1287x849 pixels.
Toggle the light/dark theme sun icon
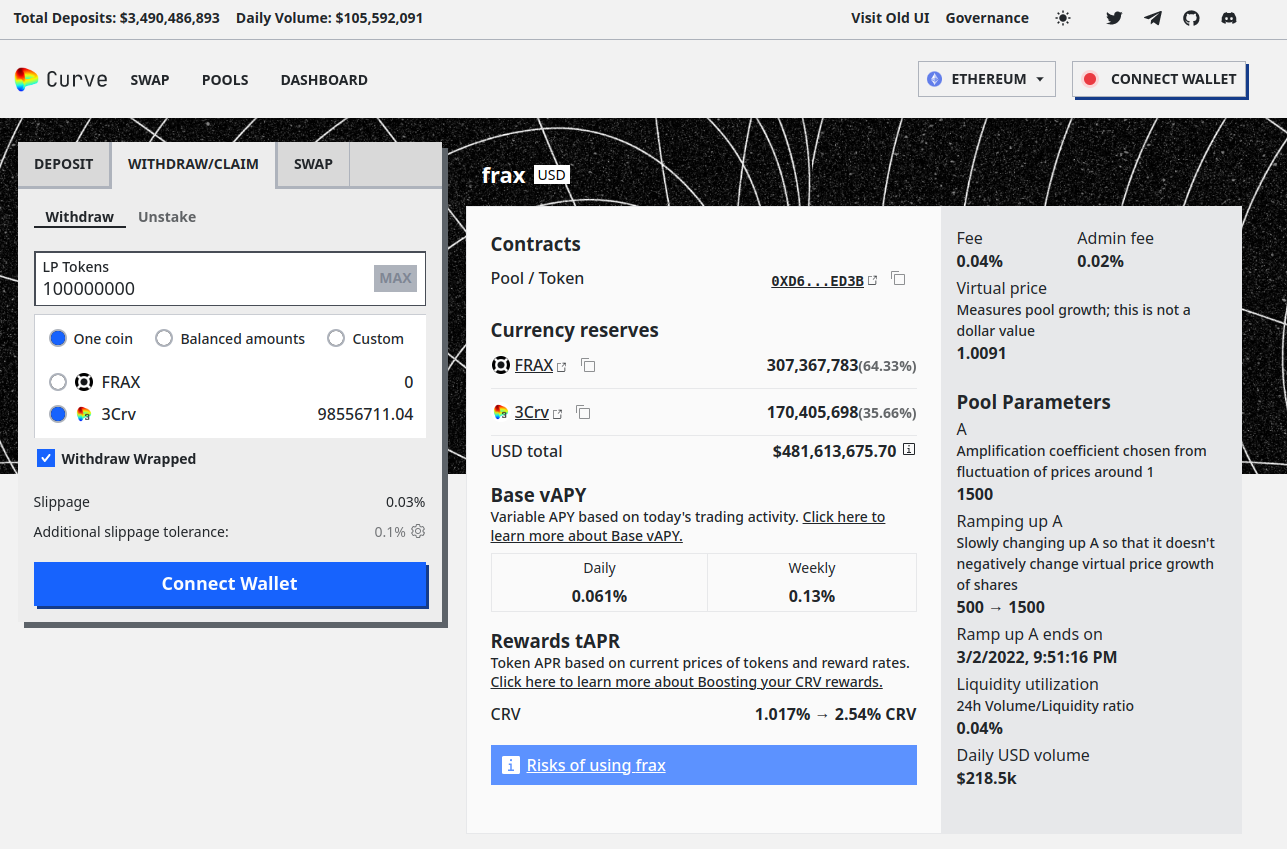pyautogui.click(x=1063, y=18)
